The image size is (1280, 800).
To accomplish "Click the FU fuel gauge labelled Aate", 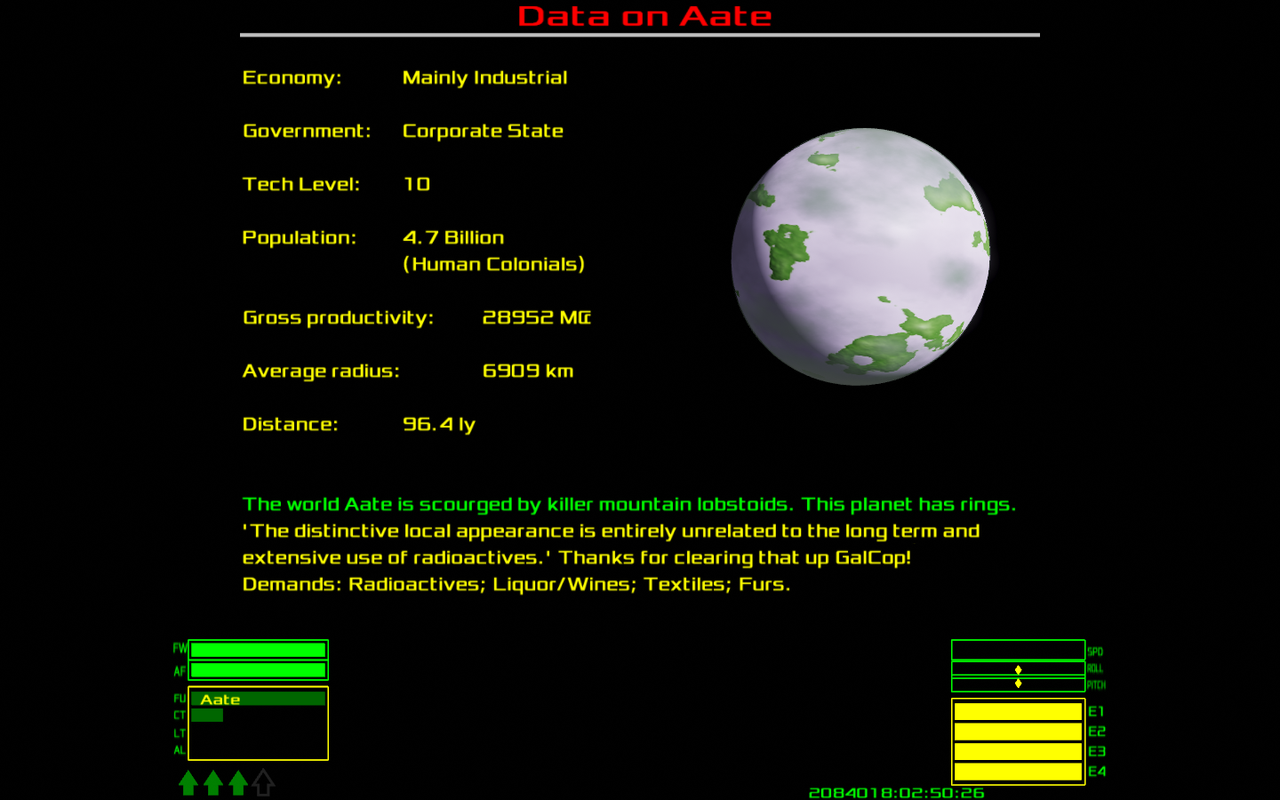I will (258, 699).
